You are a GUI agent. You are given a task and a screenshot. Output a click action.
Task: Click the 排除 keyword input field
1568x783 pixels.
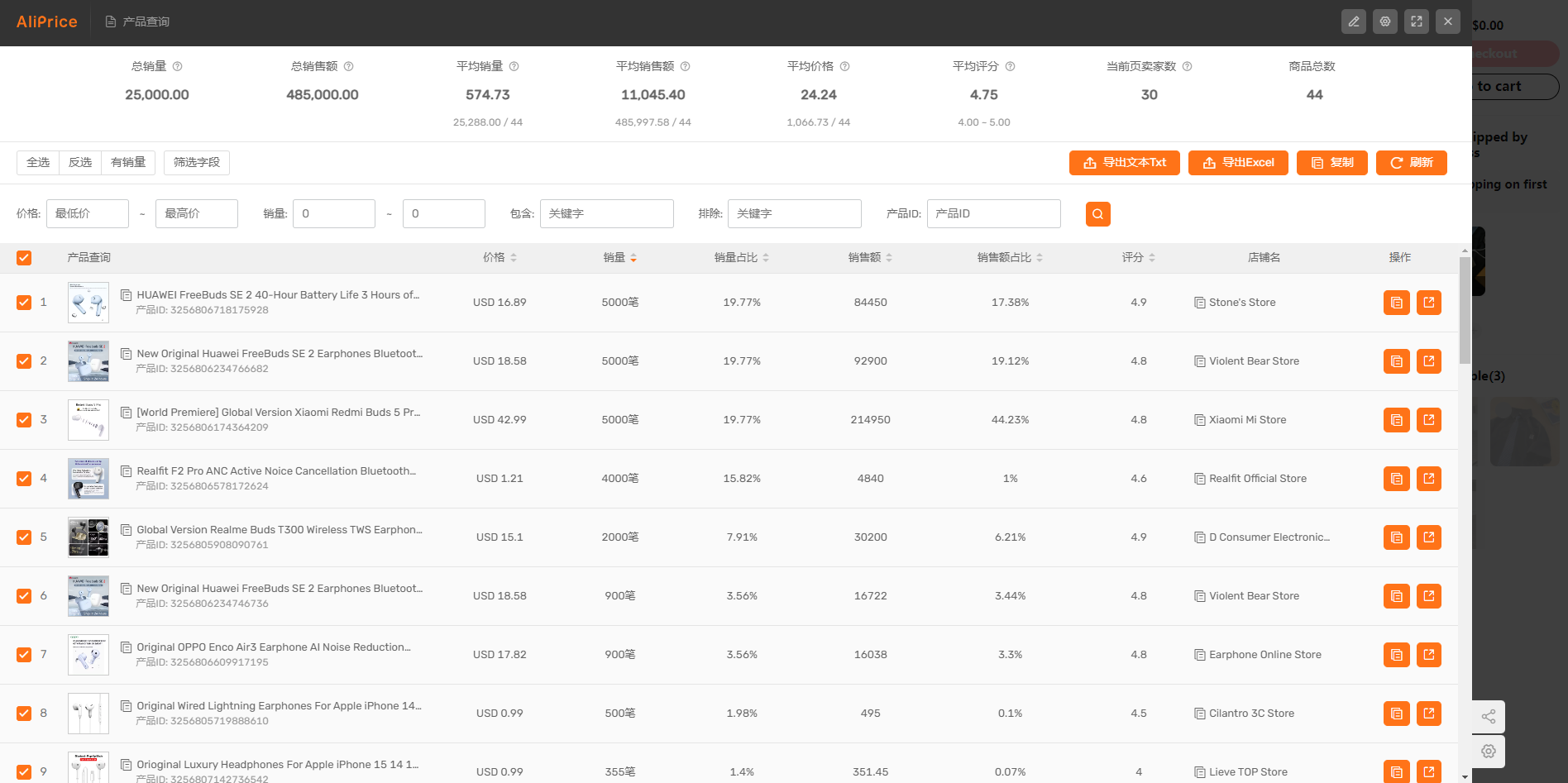coord(795,214)
